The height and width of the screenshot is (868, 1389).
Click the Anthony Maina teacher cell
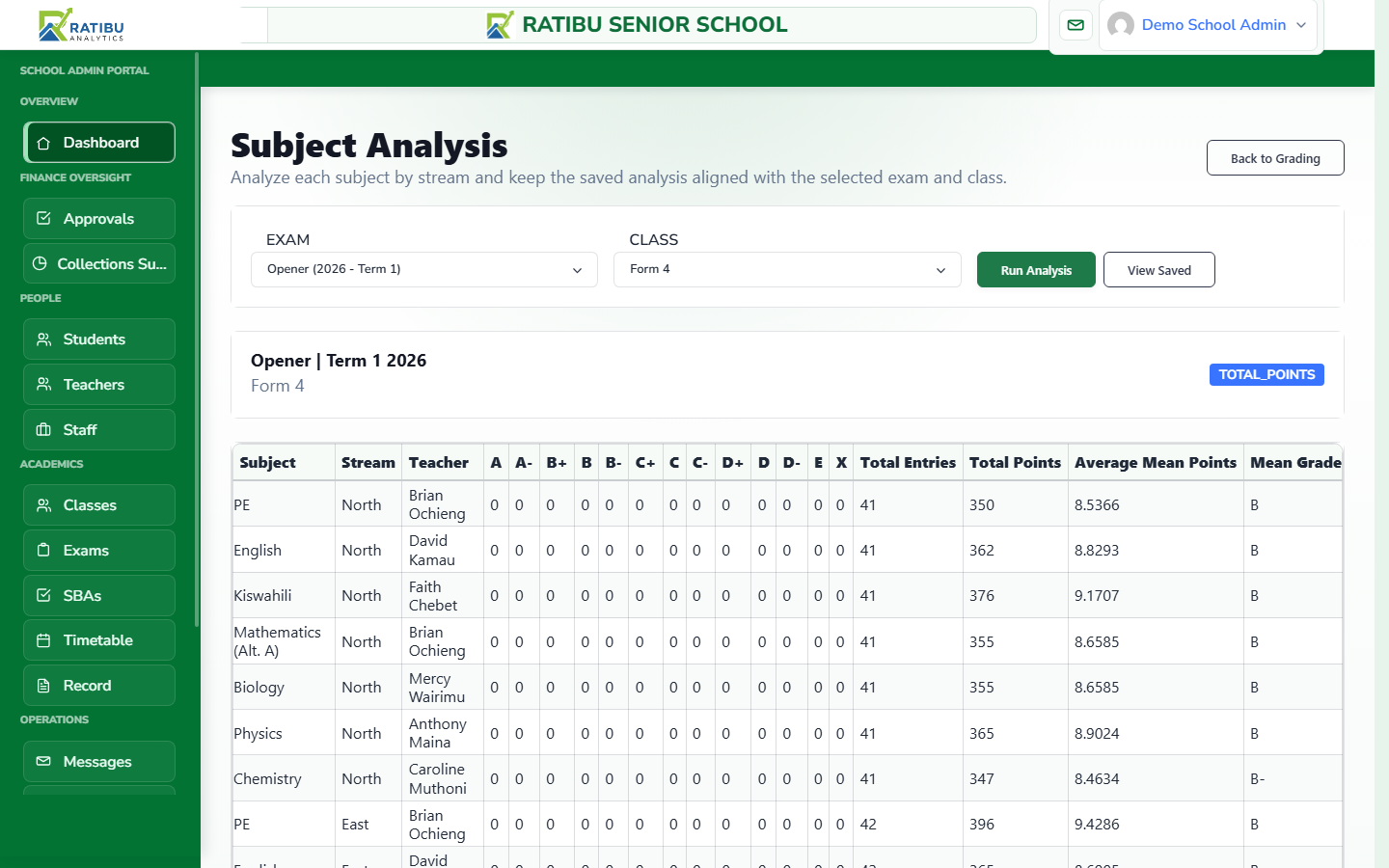coord(443,733)
